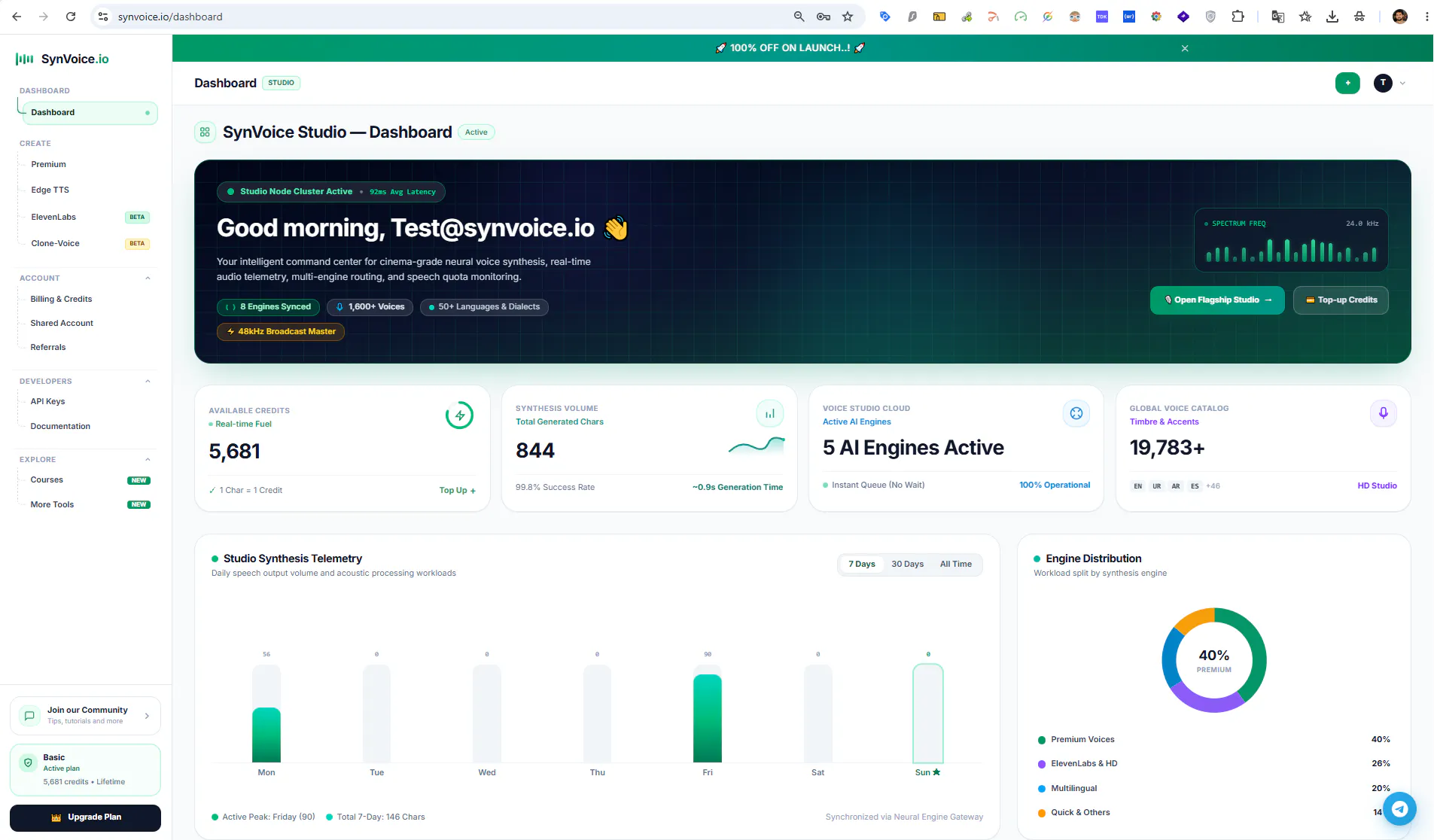Switch telemetry to 30 Days
The image size is (1434, 840).
tap(907, 564)
